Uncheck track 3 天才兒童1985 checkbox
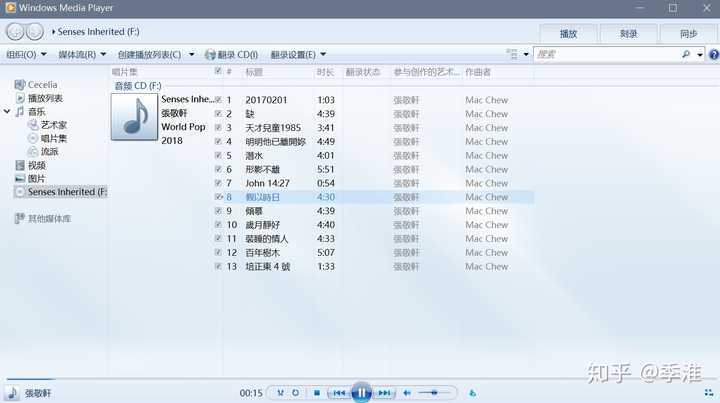Viewport: 720px width, 403px height. pos(218,128)
